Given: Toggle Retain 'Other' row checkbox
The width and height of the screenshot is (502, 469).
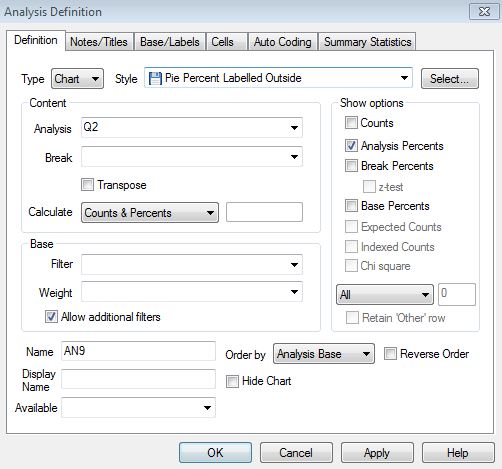Looking at the screenshot, I should (x=353, y=318).
